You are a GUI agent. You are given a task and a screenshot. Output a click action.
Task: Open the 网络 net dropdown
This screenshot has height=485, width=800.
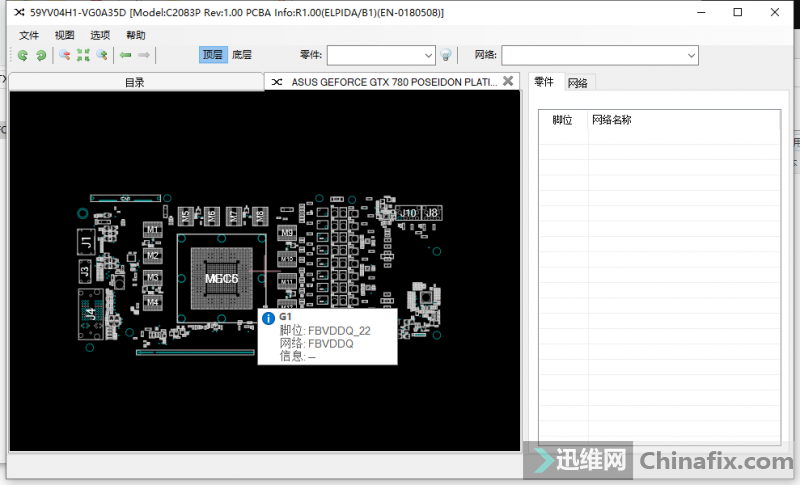691,56
